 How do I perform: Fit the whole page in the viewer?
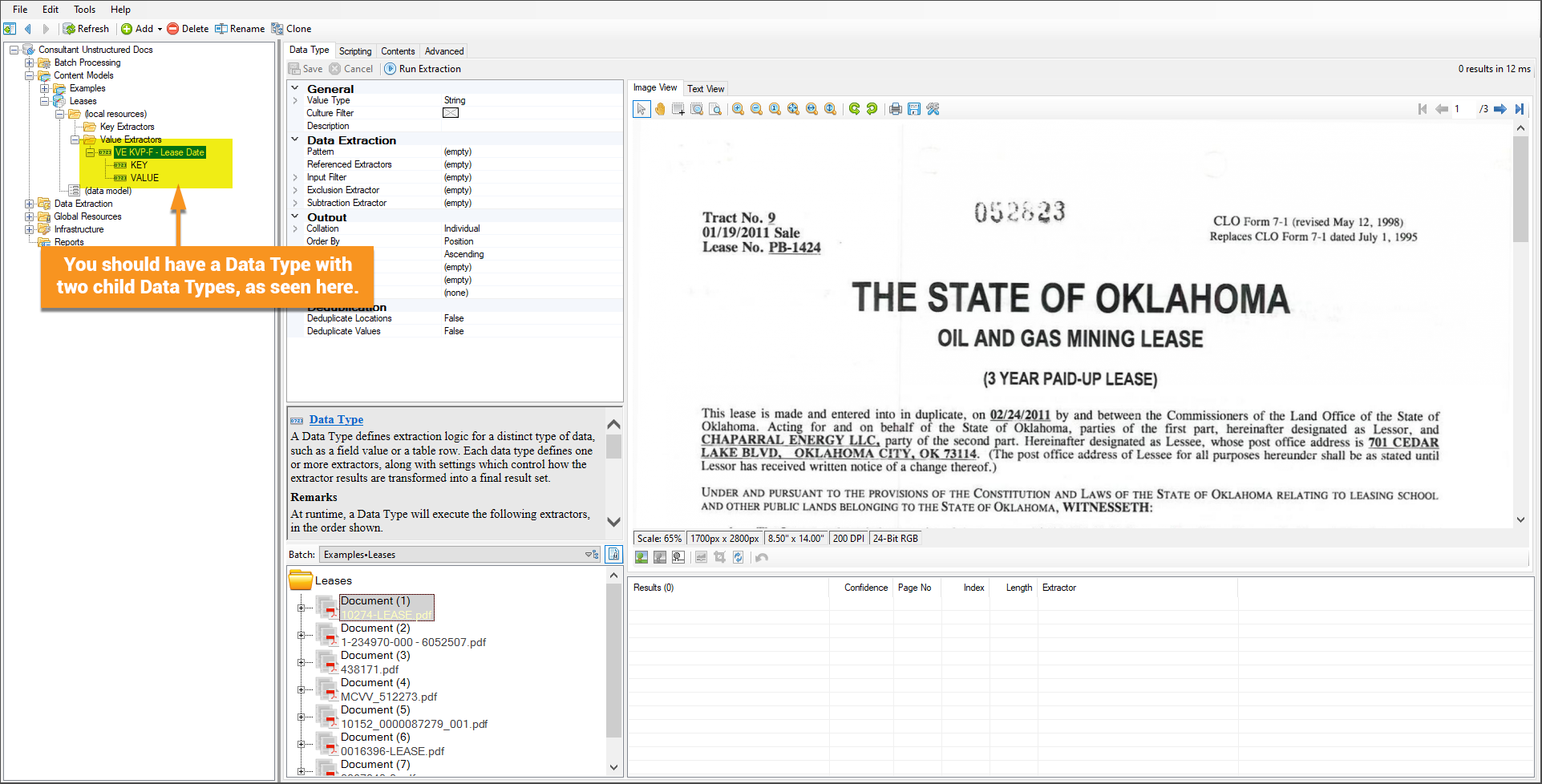click(x=793, y=109)
